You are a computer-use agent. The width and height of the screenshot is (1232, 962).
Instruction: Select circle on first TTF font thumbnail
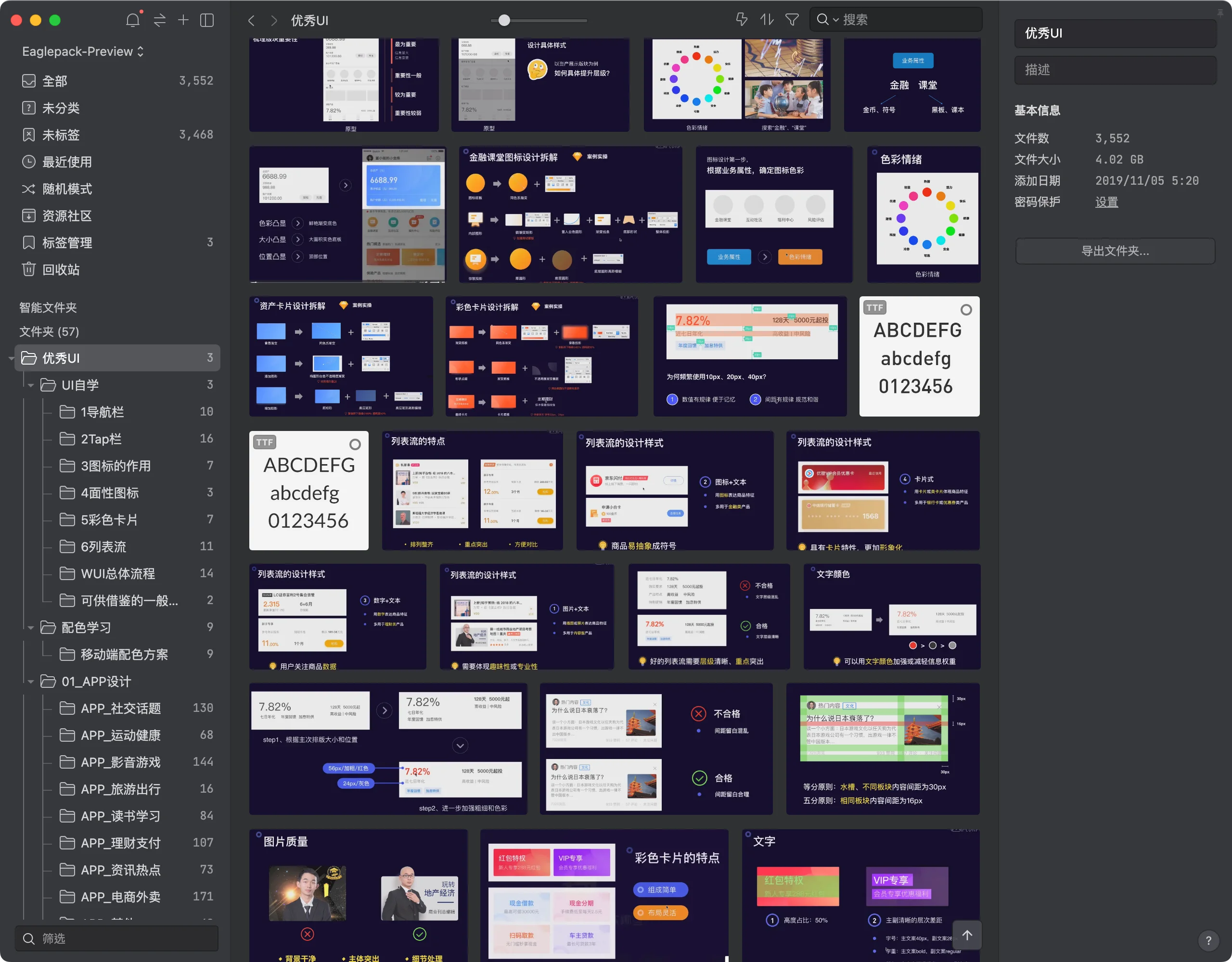point(966,310)
